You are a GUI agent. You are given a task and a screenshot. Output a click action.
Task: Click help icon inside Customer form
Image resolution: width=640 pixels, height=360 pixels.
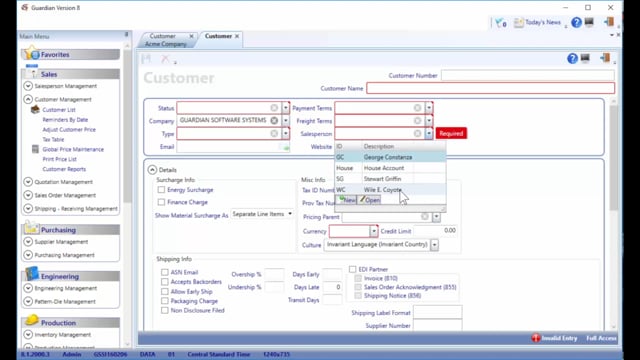pos(572,59)
